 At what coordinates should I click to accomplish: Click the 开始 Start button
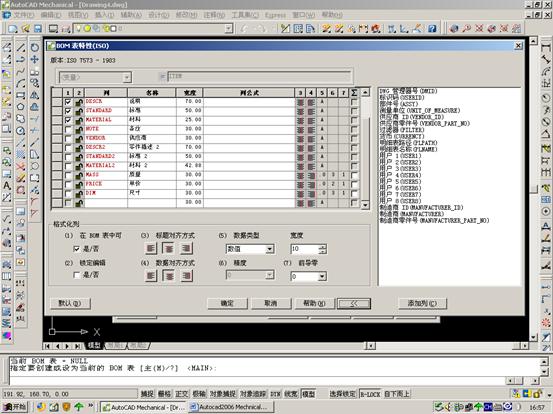point(15,407)
